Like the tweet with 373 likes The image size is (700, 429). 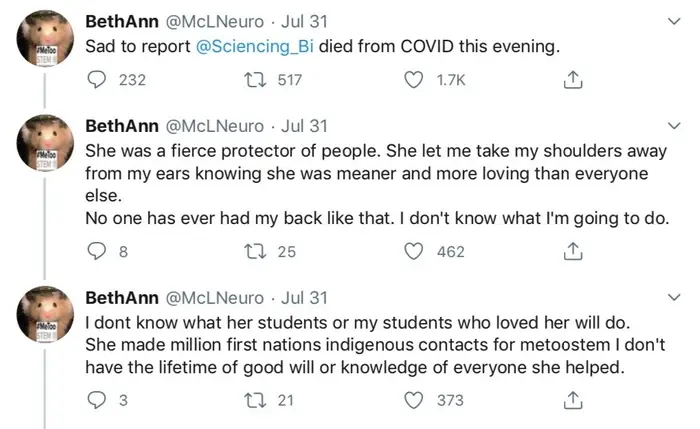(414, 400)
